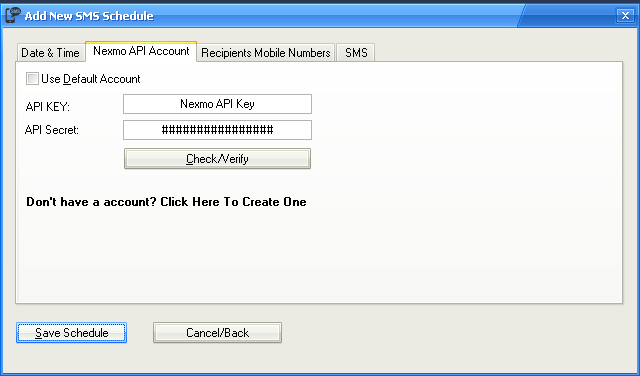Open the Click Here To Create One link
640x376 pixels.
tap(233, 202)
